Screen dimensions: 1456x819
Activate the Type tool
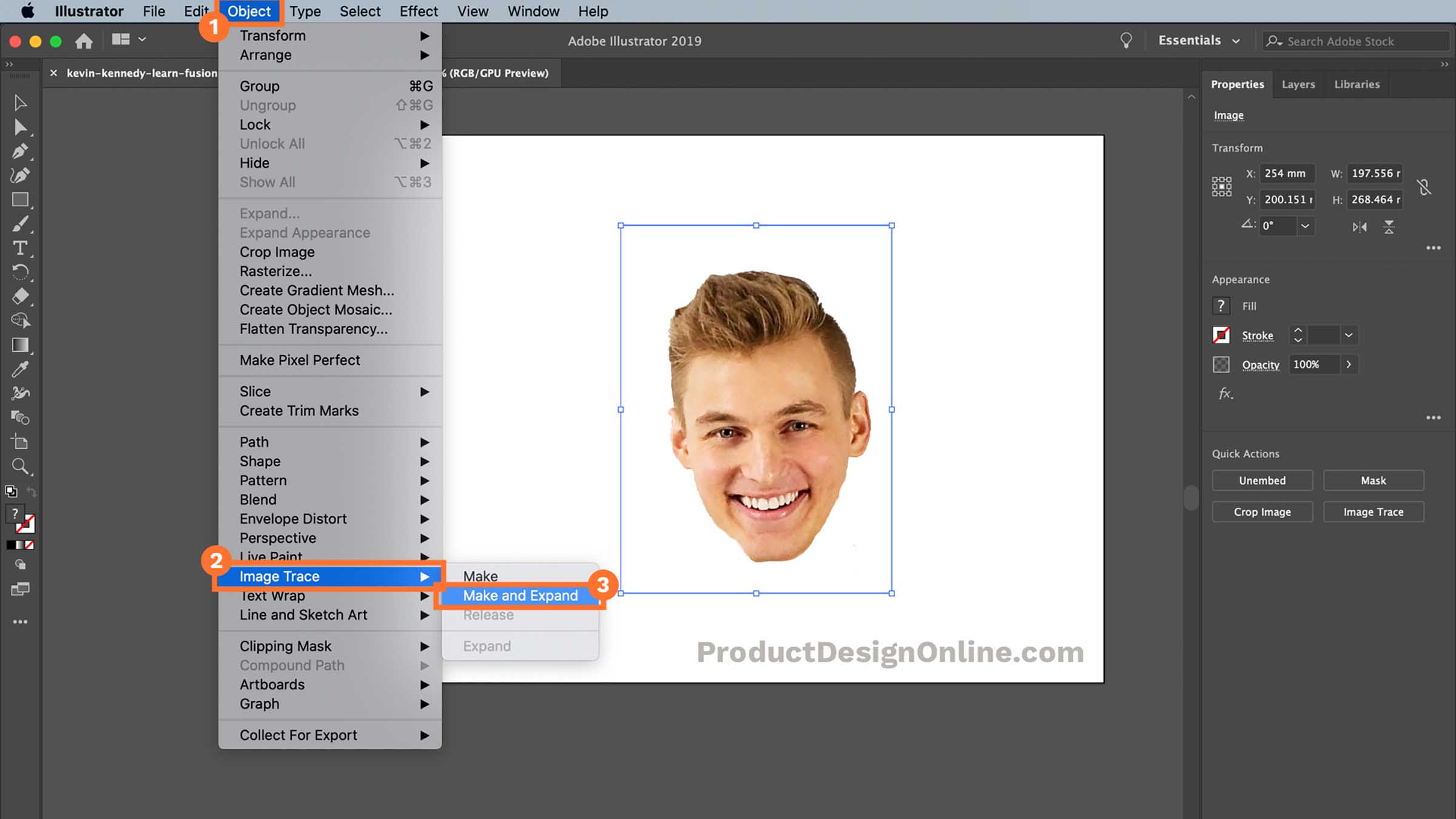(20, 248)
